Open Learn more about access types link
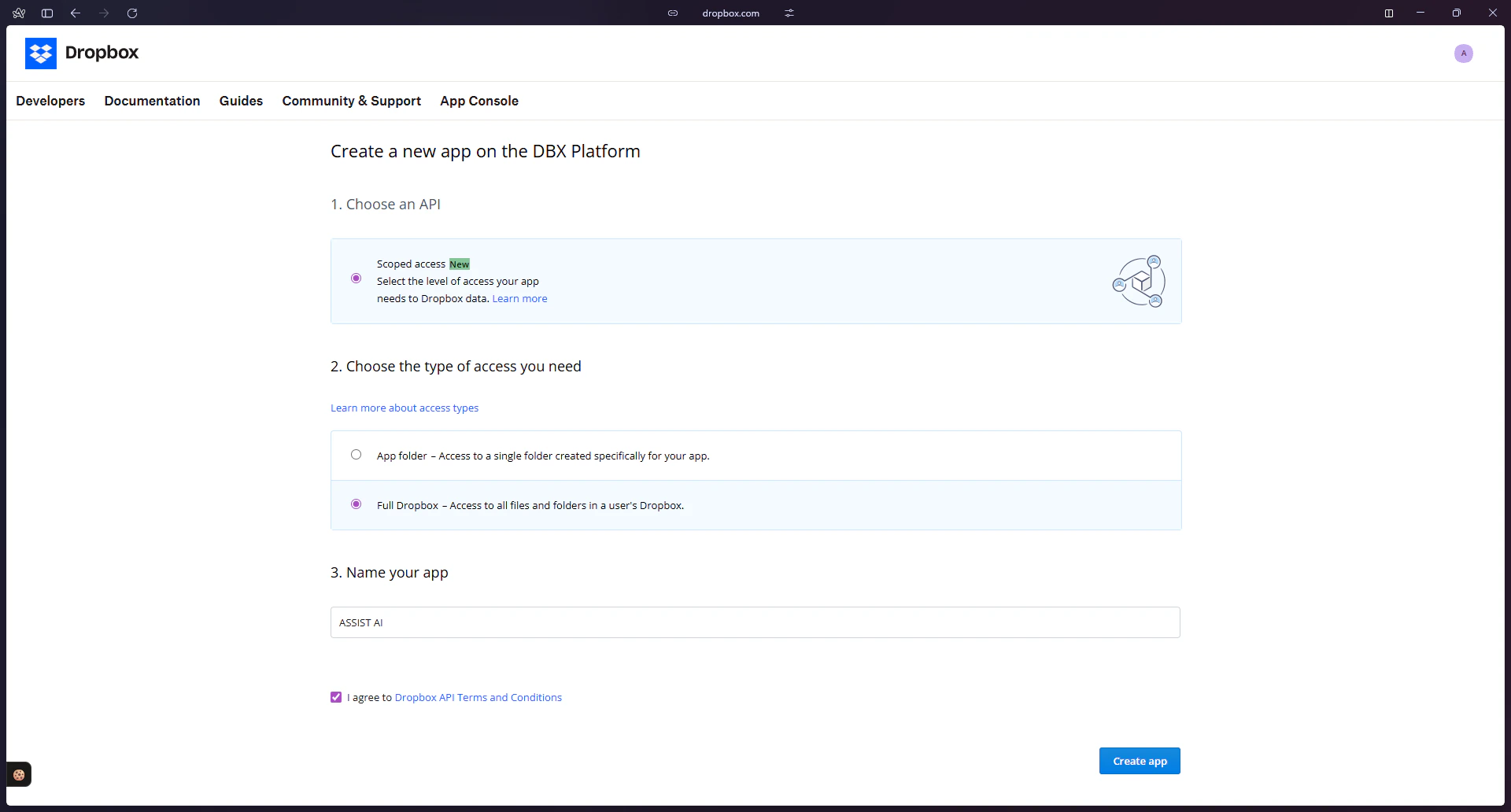This screenshot has width=1511, height=812. point(405,408)
